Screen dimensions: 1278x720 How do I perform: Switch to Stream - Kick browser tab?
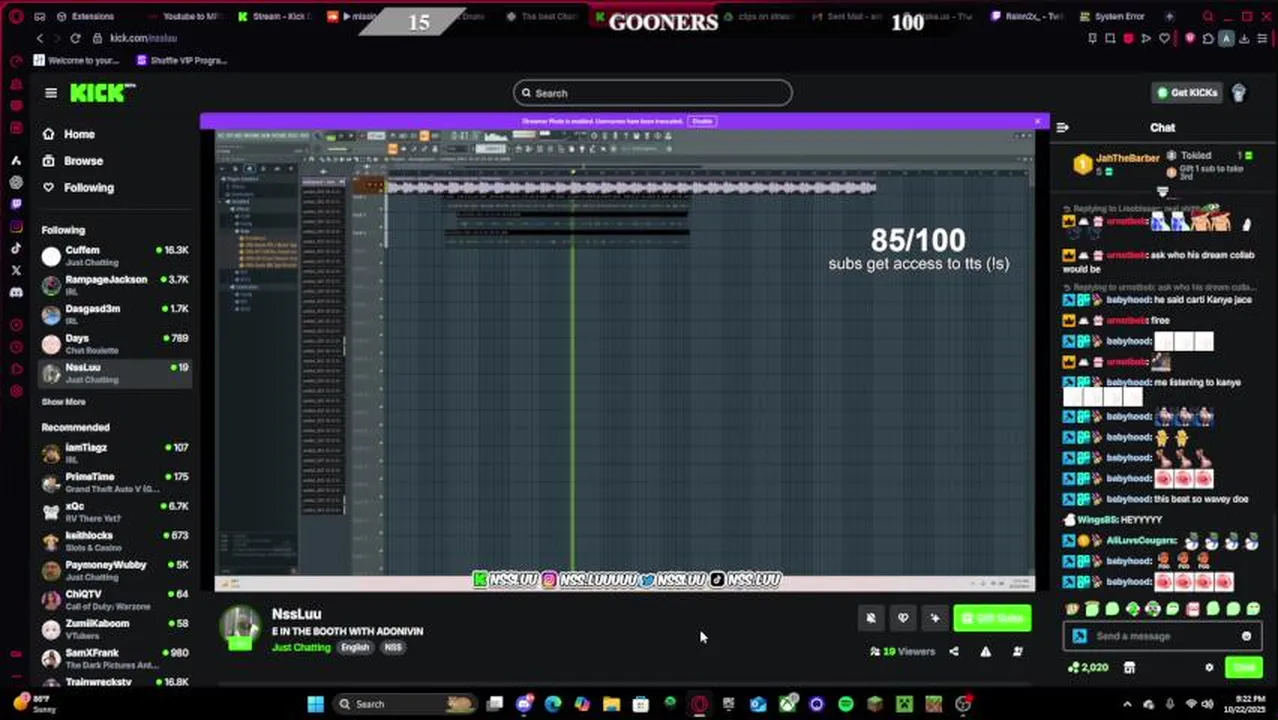[274, 16]
